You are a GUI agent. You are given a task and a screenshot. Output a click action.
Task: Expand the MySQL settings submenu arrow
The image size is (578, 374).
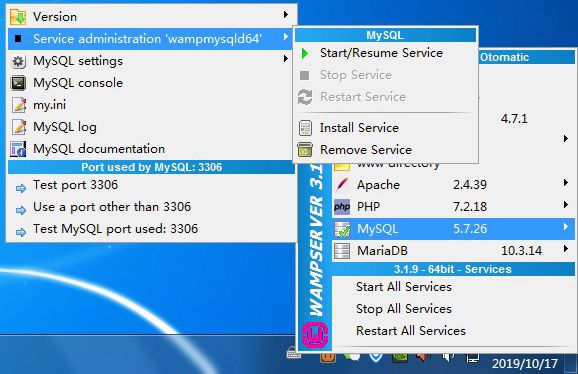286,59
